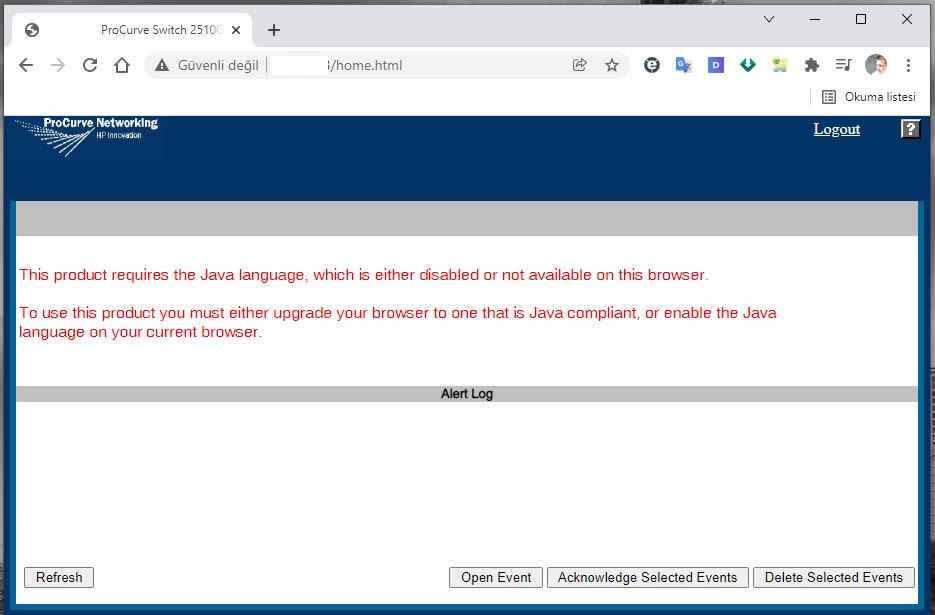
Task: Click the share page icon in address bar
Action: pos(579,65)
